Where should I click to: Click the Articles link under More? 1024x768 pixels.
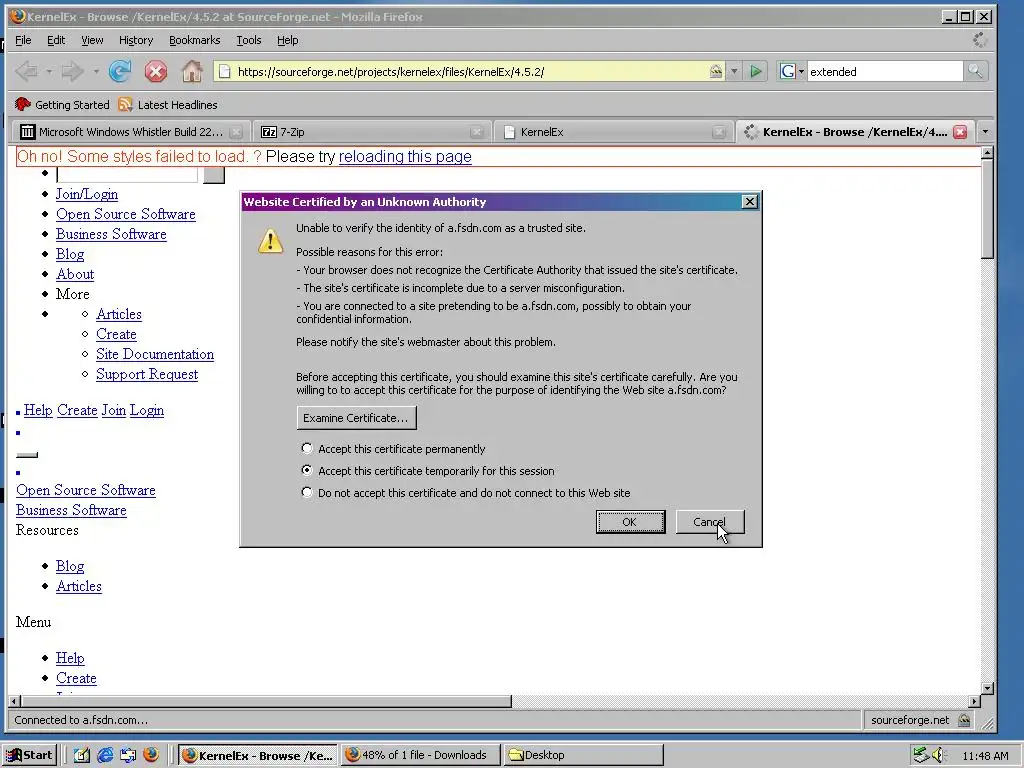(119, 314)
